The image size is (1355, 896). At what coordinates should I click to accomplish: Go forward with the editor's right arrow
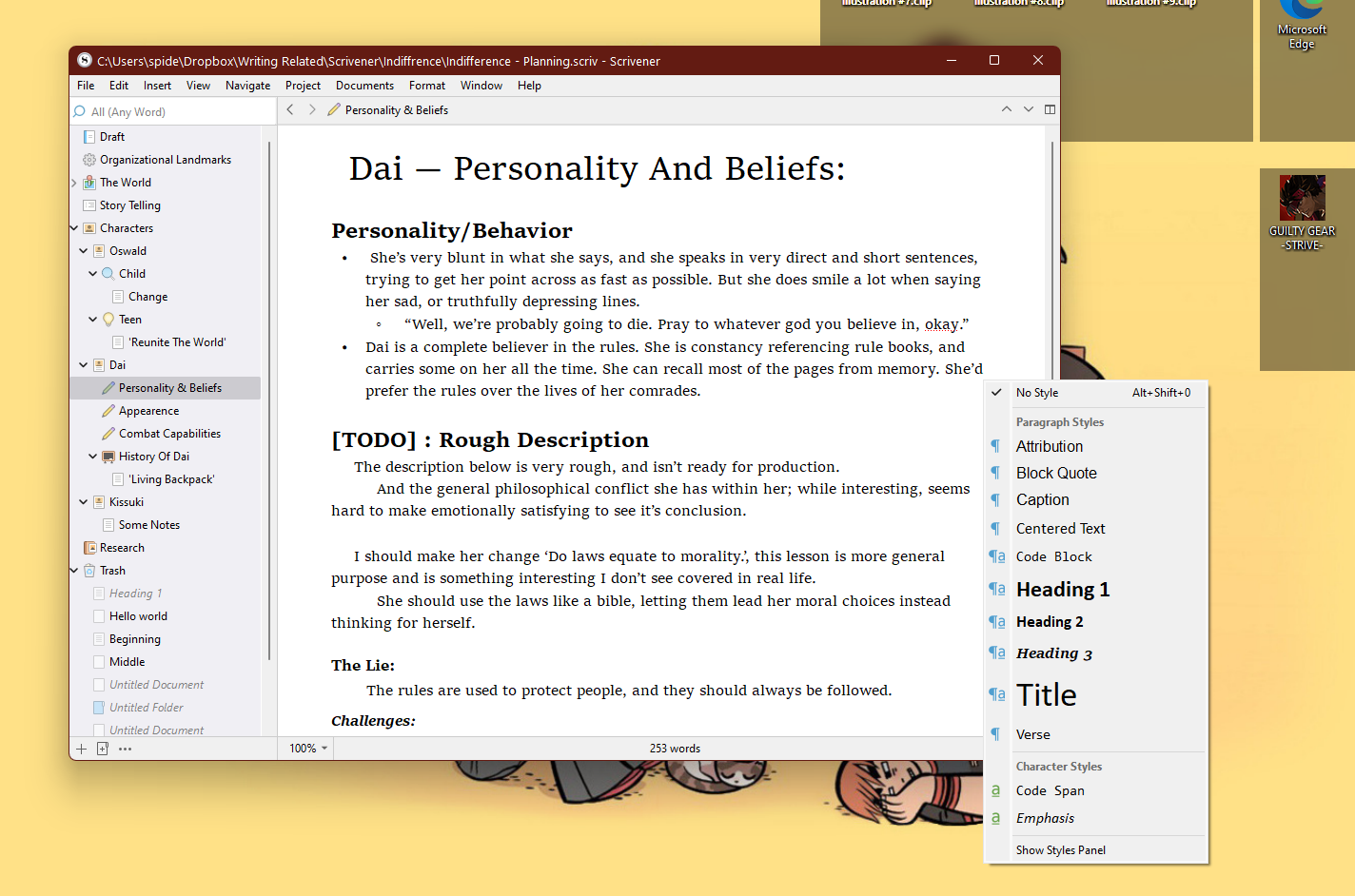[x=311, y=109]
